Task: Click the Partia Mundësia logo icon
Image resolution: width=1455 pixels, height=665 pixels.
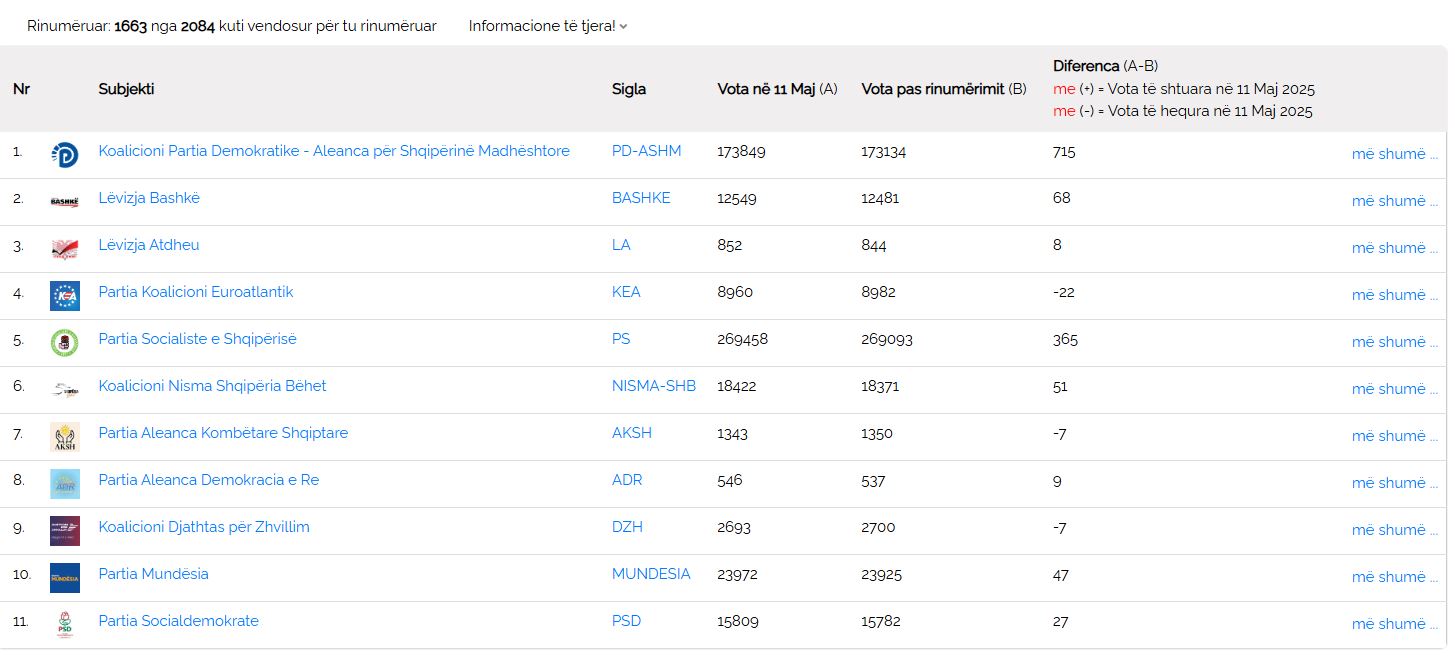Action: (64, 578)
